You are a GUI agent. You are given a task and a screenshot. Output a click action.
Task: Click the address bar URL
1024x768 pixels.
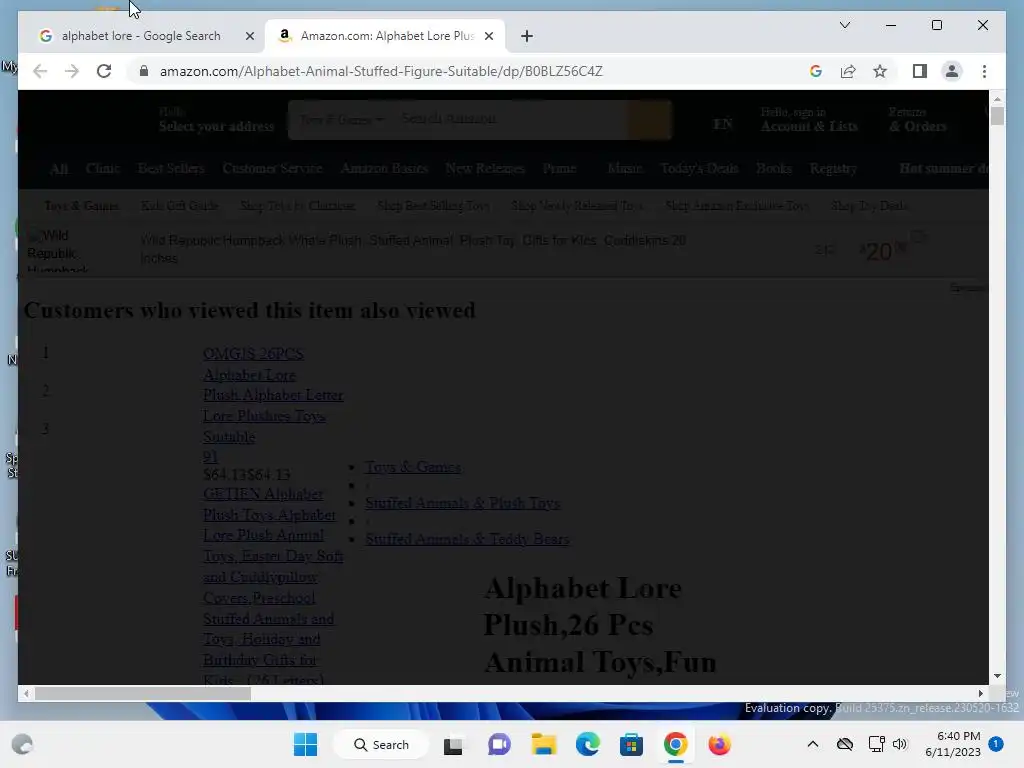click(x=381, y=71)
